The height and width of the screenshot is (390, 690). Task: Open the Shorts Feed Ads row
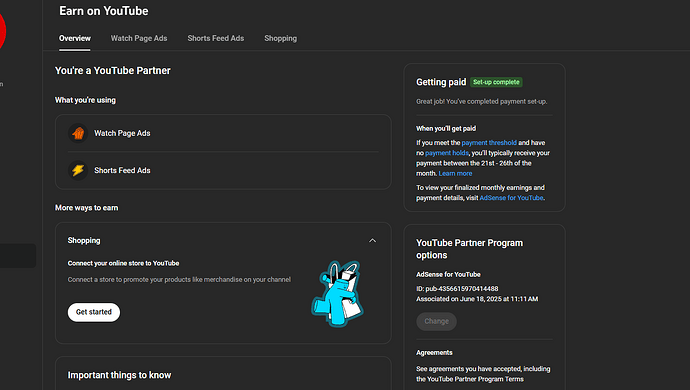tap(223, 170)
